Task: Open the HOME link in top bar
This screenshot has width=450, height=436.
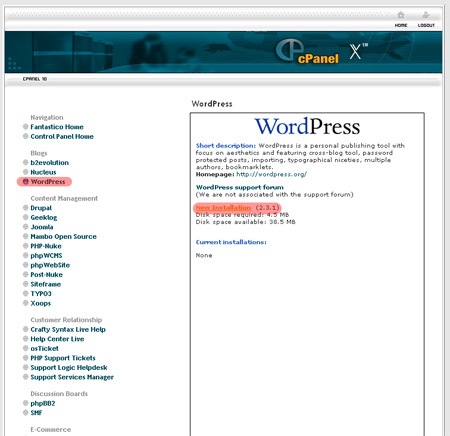Action: tap(401, 25)
